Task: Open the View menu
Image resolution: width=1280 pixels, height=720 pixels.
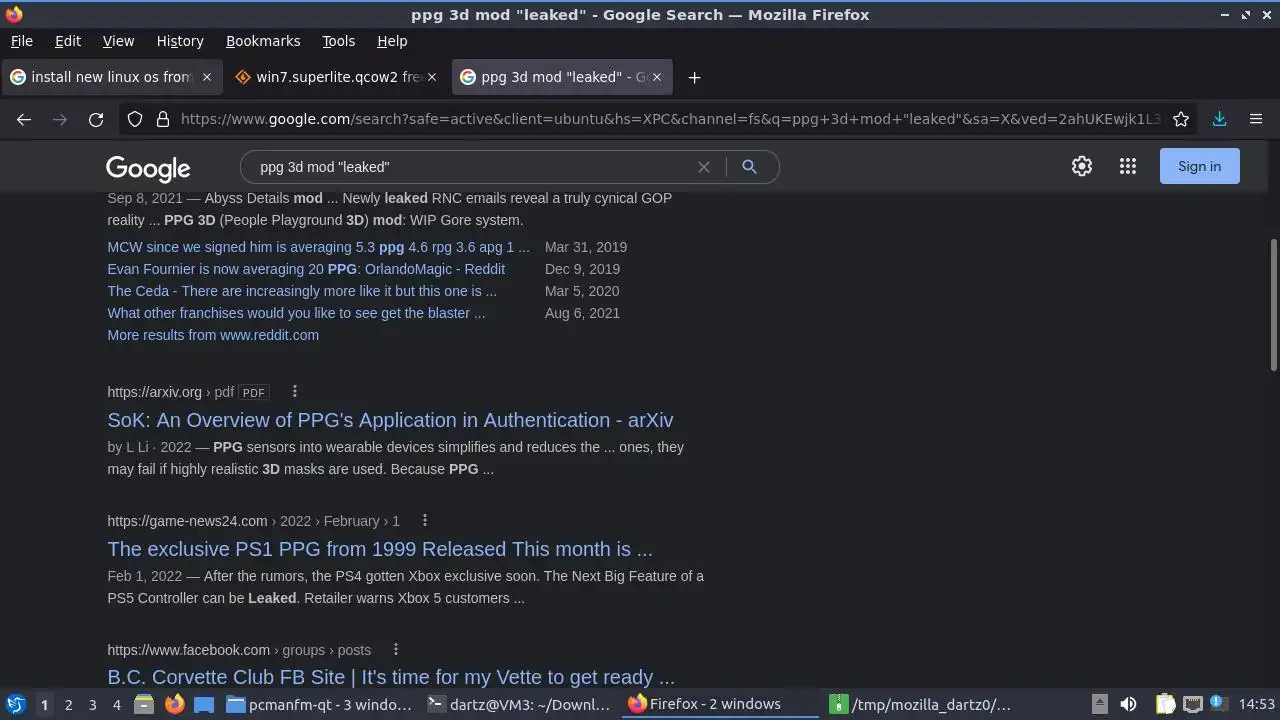Action: (x=118, y=41)
